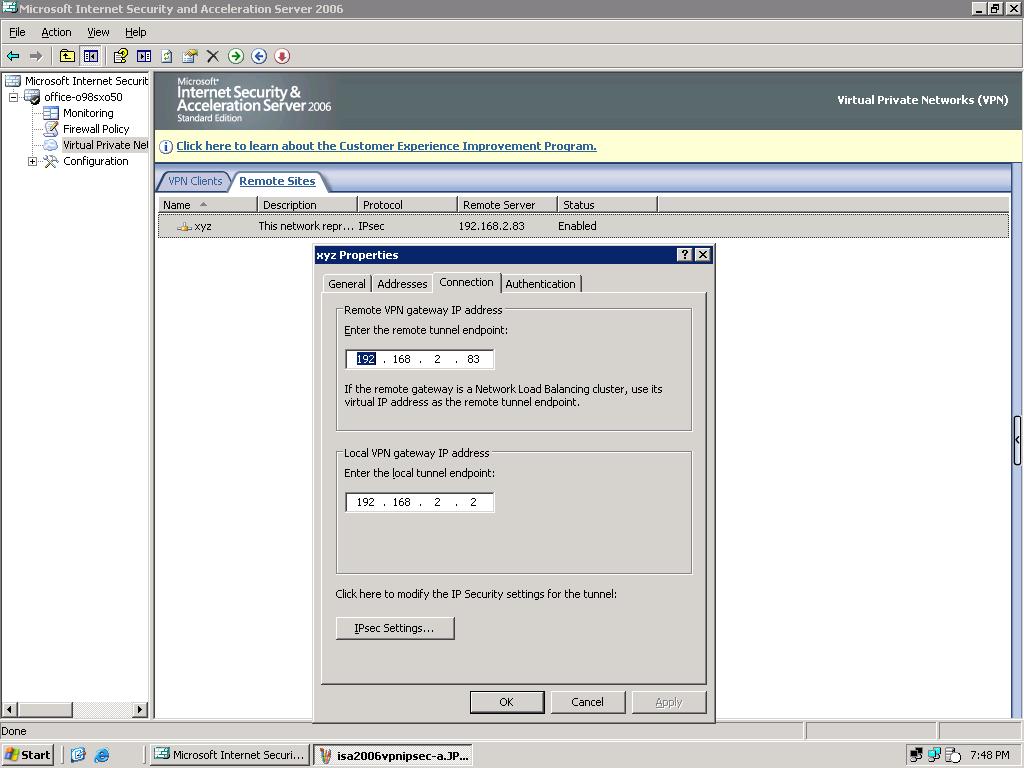Click the tree pane horizontal scrollbar right arrow
The image size is (1024, 768).
140,709
